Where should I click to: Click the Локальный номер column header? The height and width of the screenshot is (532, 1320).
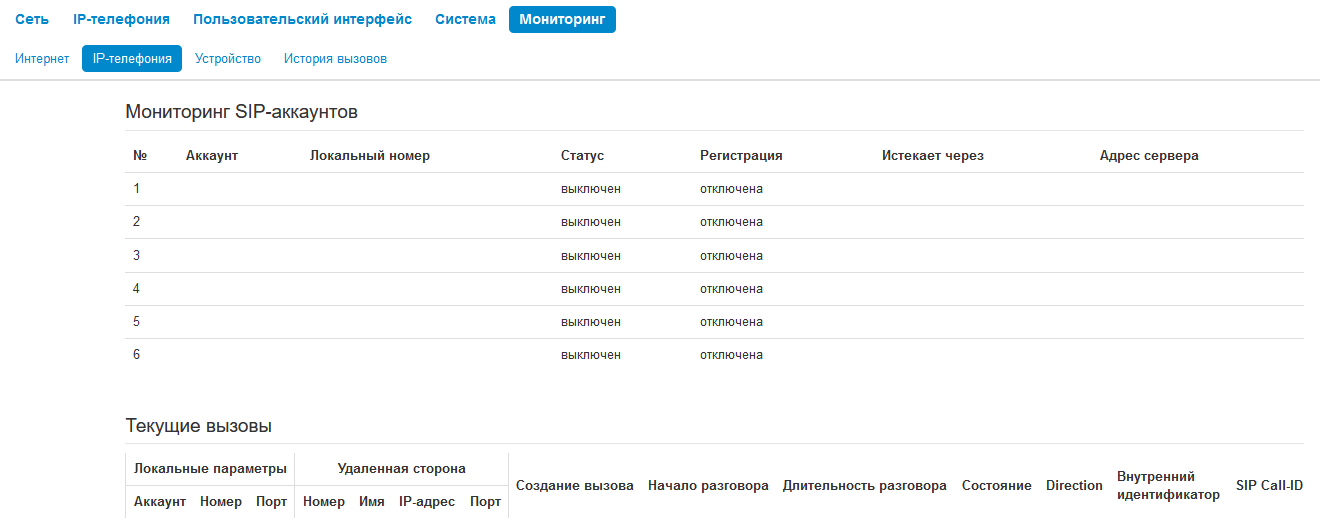(x=370, y=156)
